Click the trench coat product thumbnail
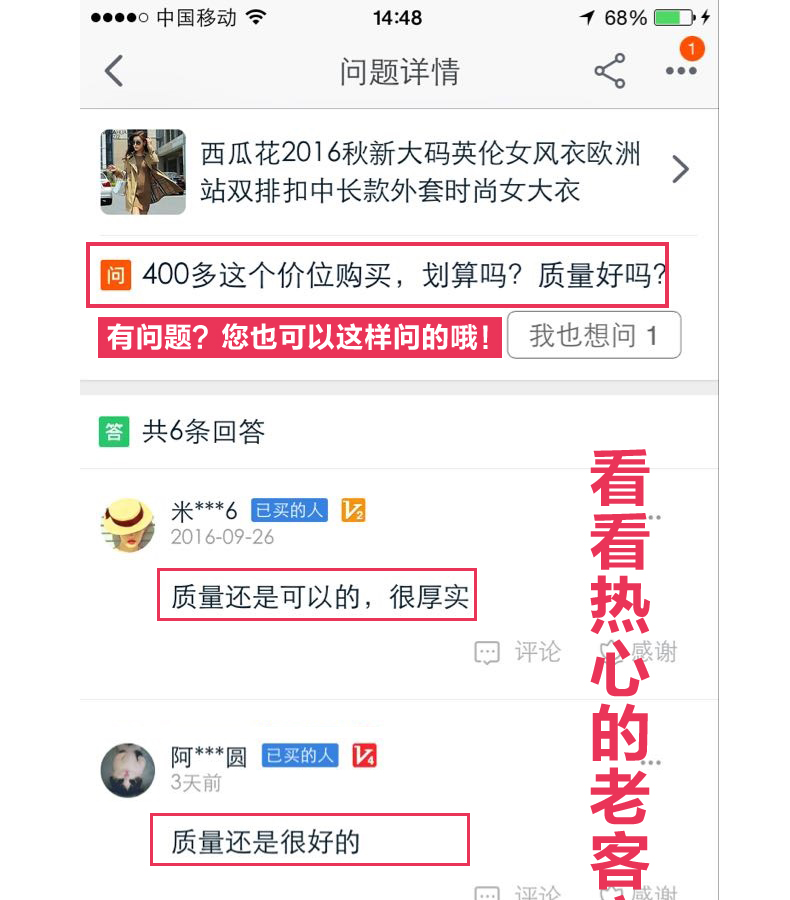This screenshot has width=790, height=900. (x=143, y=172)
